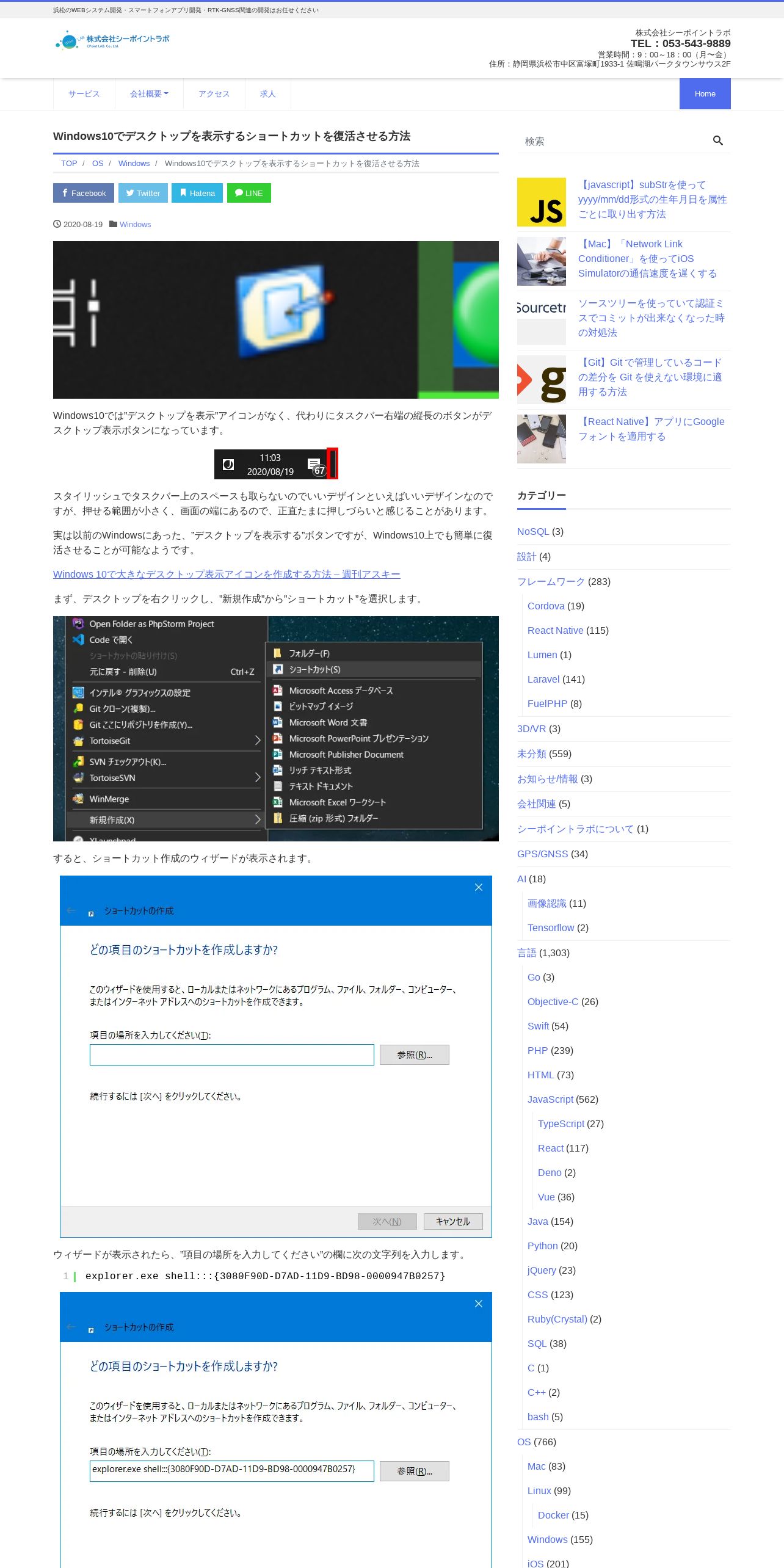This screenshot has height=1568, width=784.
Task: Open the 週刊アスキー reference link
Action: coord(227,575)
